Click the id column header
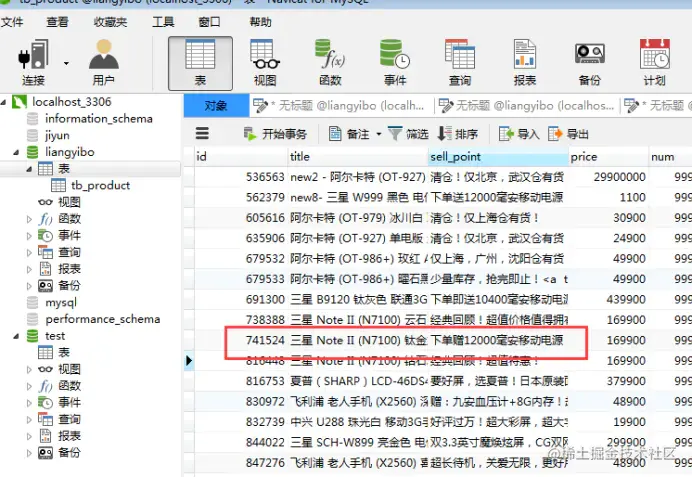The height and width of the screenshot is (477, 692). [x=241, y=157]
